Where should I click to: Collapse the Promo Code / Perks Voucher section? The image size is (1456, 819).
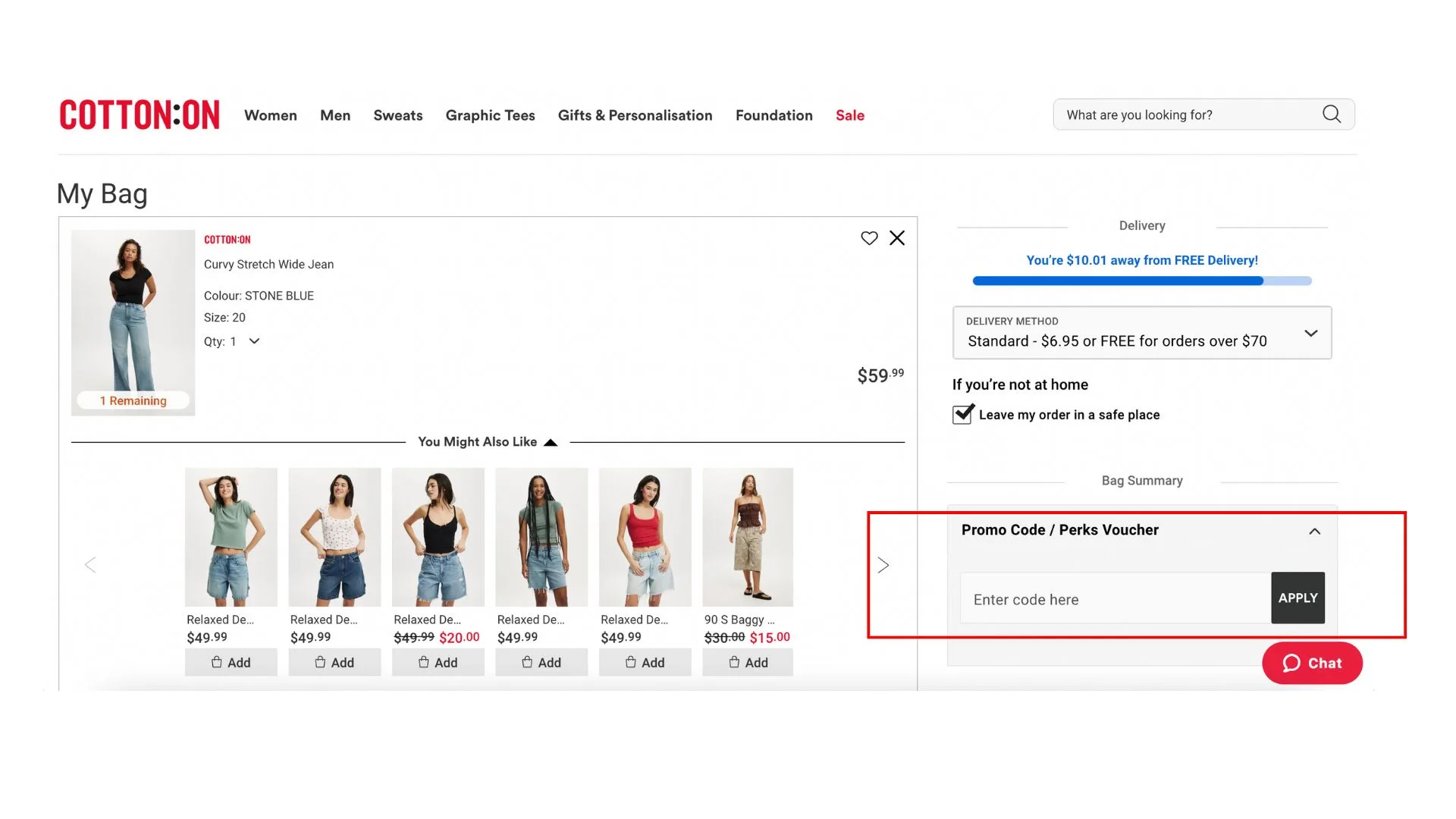1314,532
